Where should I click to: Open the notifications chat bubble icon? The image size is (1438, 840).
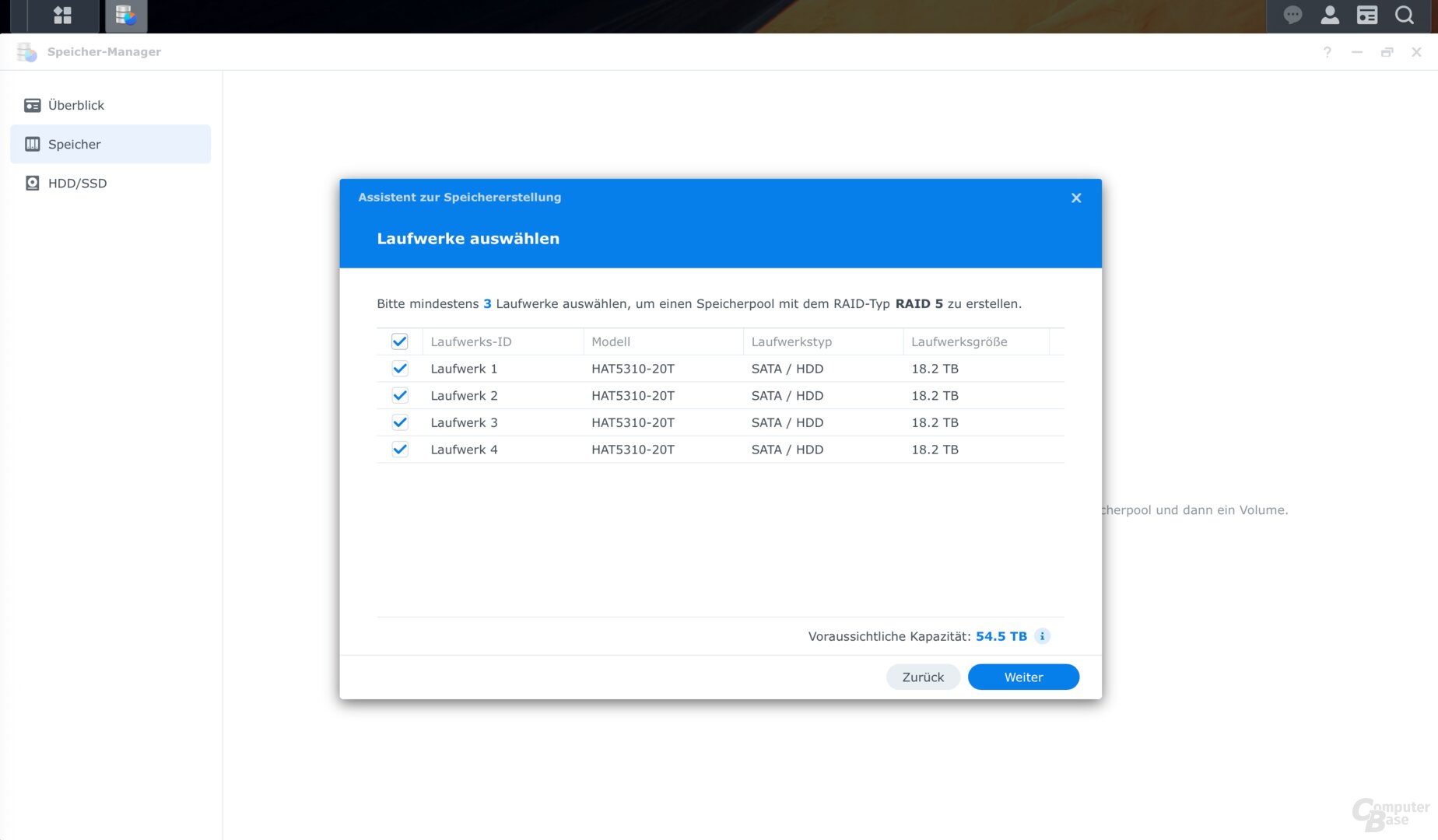[x=1293, y=15]
